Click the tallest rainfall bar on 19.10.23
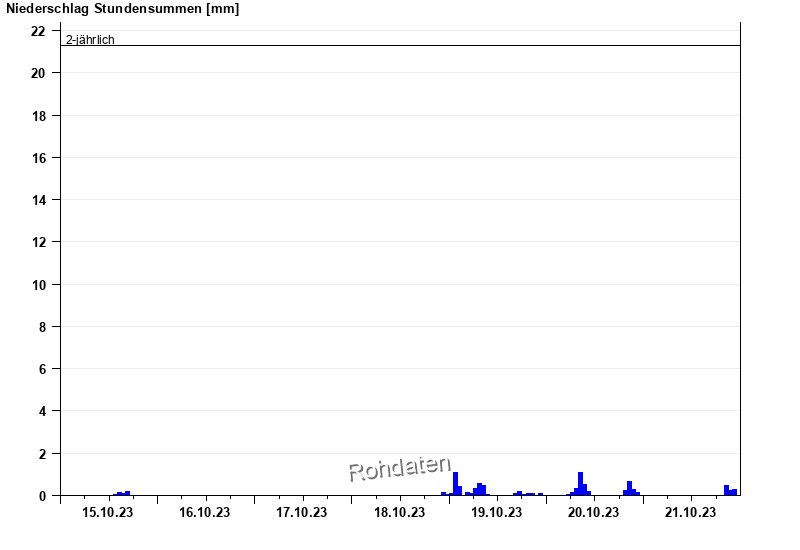The image size is (800, 550). (x=456, y=484)
